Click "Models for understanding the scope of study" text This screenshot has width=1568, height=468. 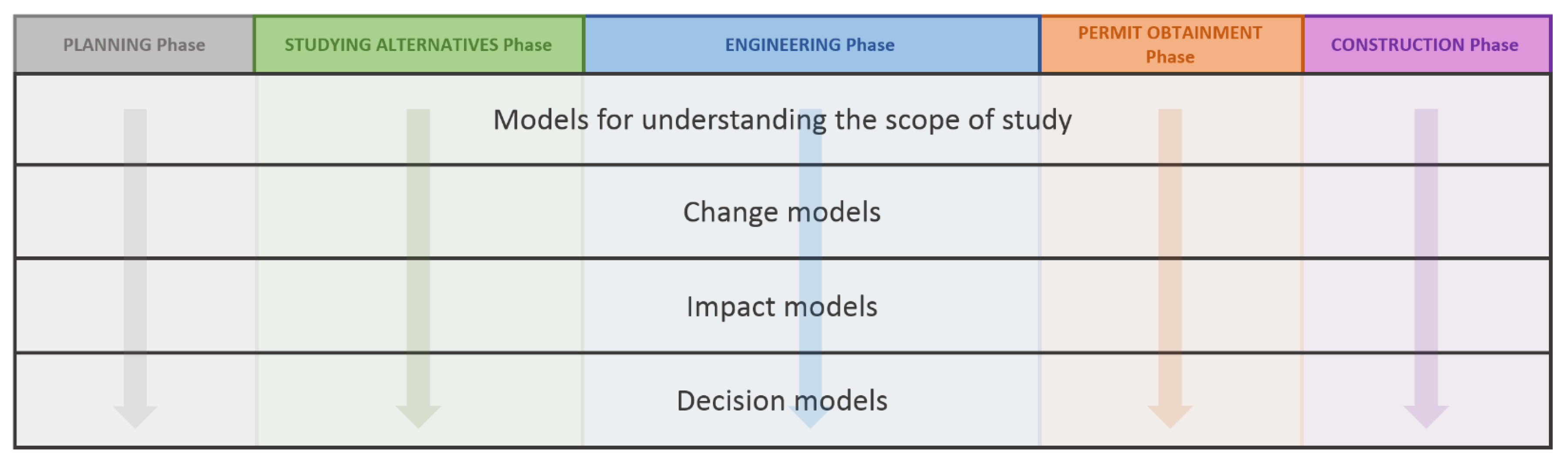point(782,119)
